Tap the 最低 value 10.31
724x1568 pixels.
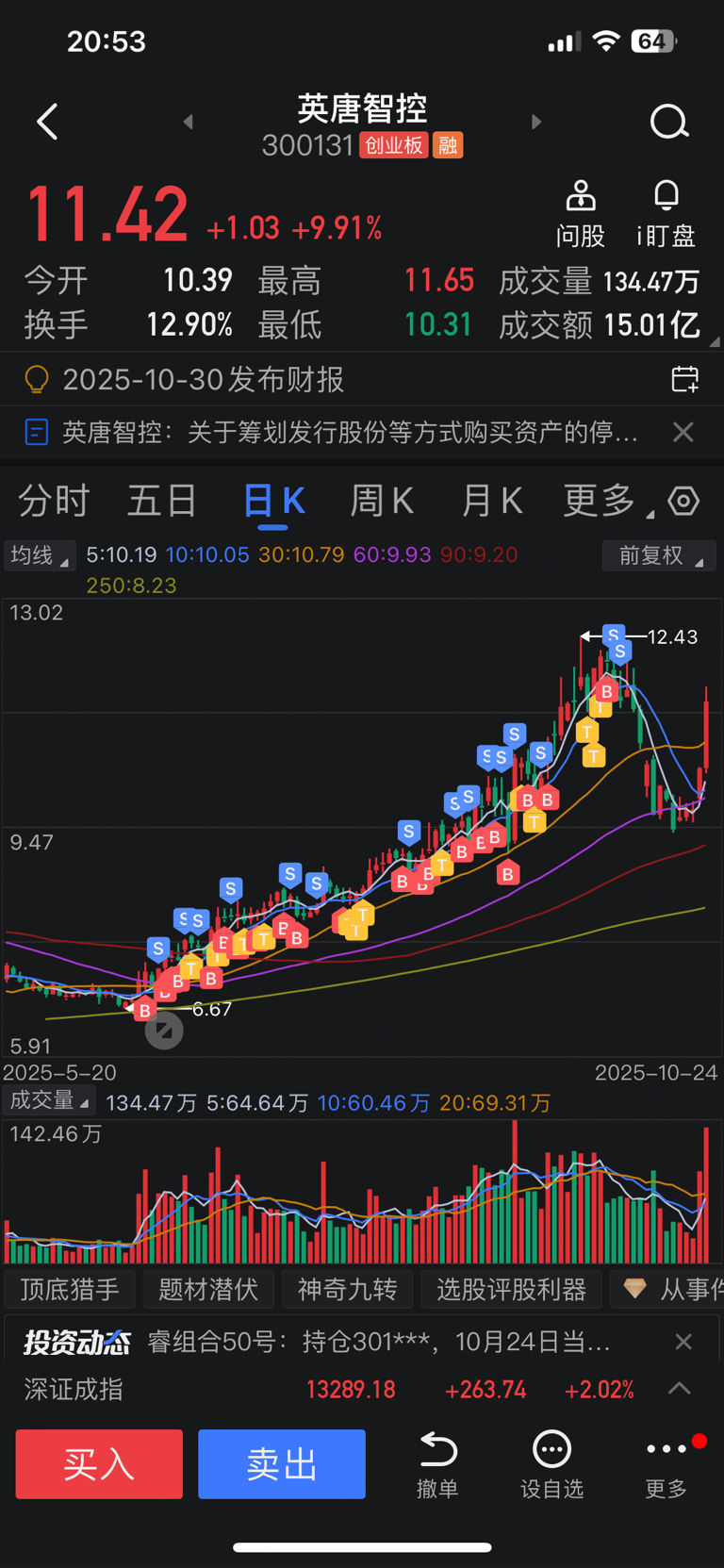pos(438,324)
